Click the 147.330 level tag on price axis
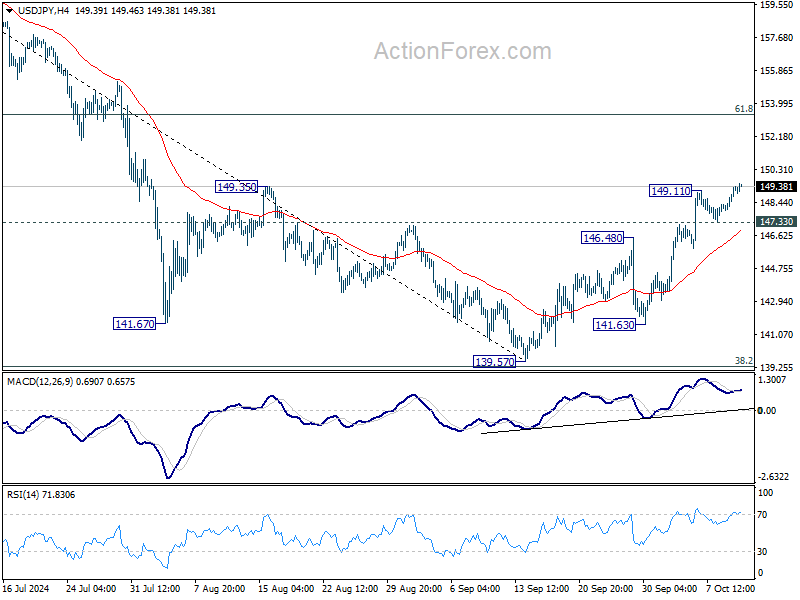Viewport: 800px width, 600px height. (776, 221)
